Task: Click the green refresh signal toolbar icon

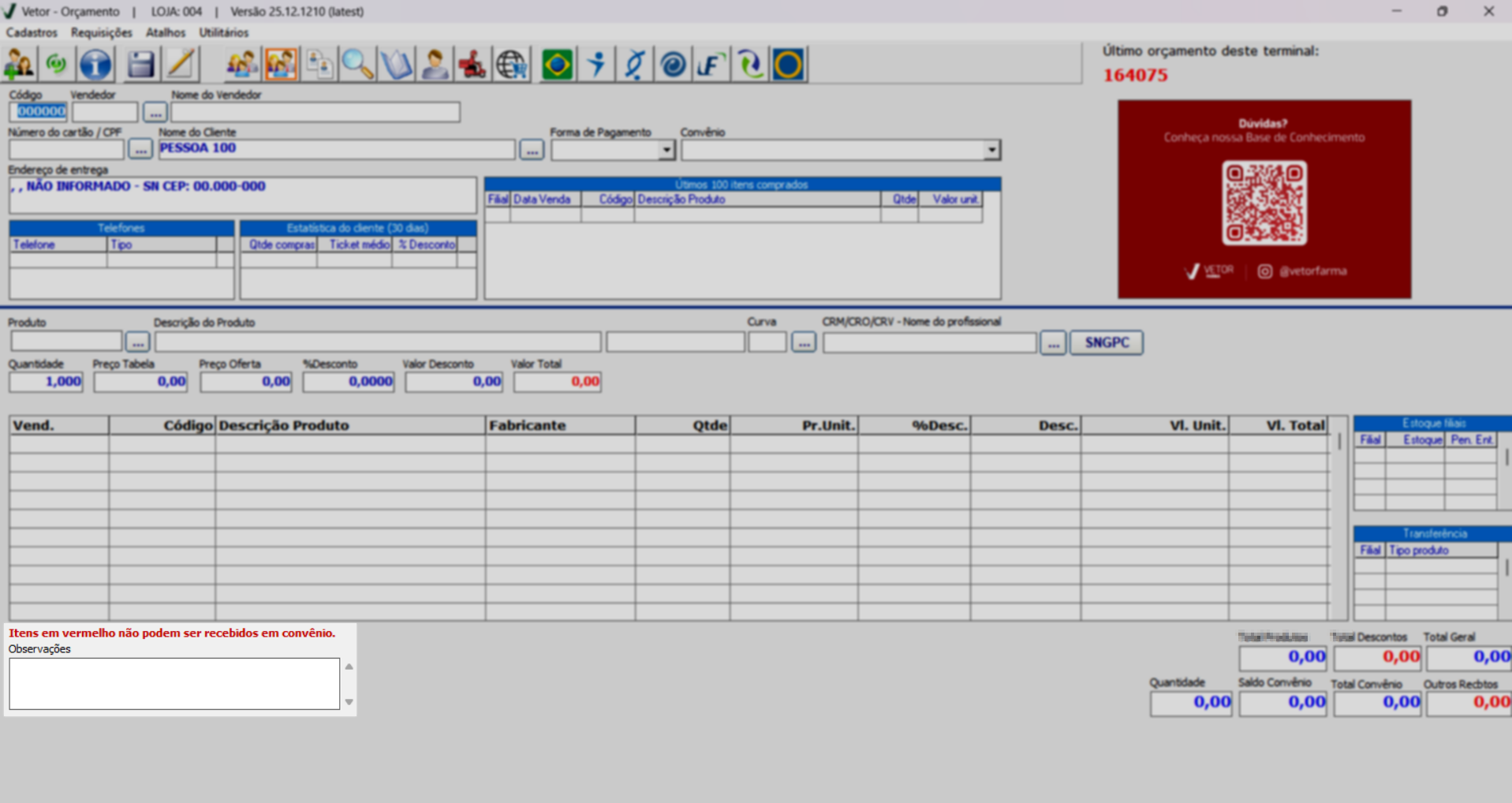Action: [x=57, y=64]
